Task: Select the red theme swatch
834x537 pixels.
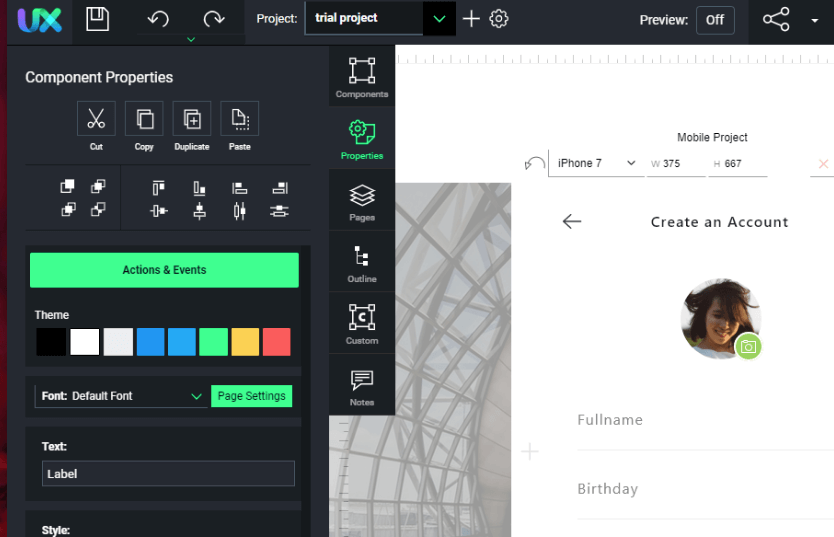Action: 277,342
